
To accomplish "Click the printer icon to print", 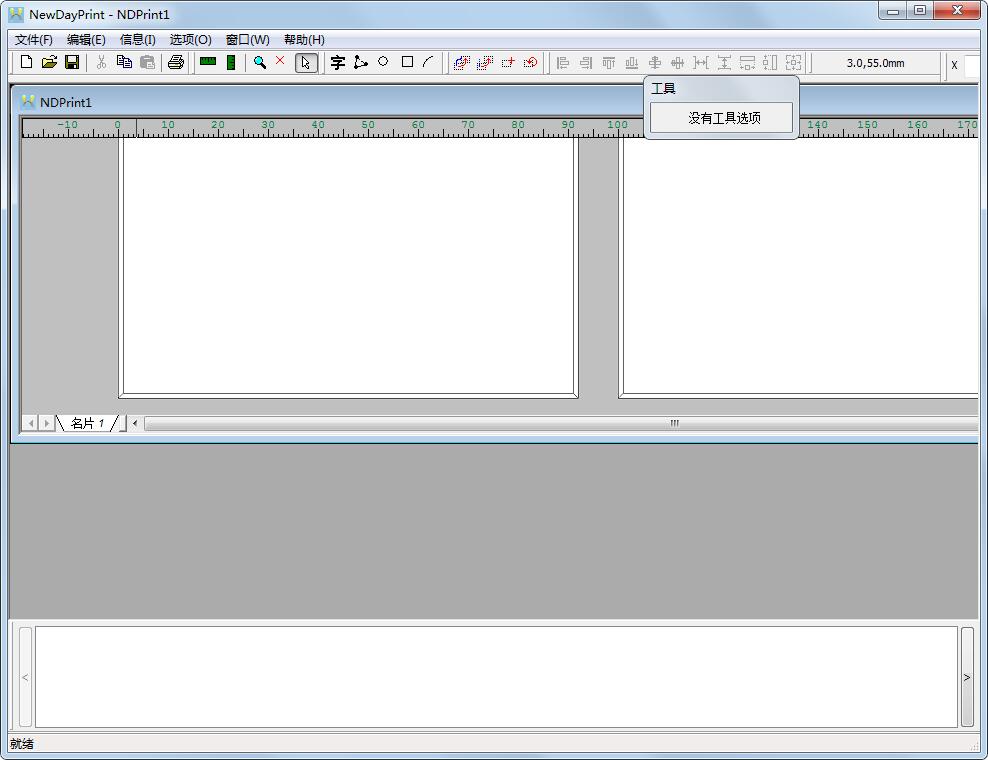I will tap(176, 62).
